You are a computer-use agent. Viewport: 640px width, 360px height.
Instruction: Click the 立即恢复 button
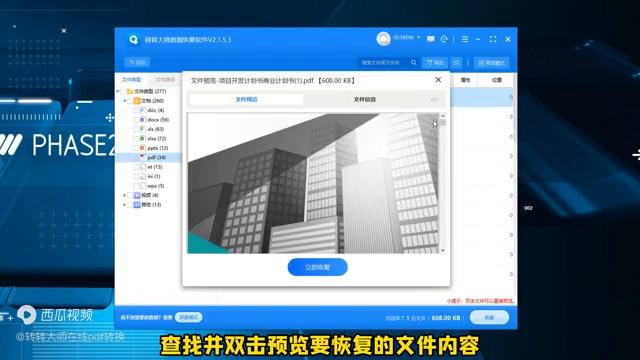(318, 267)
